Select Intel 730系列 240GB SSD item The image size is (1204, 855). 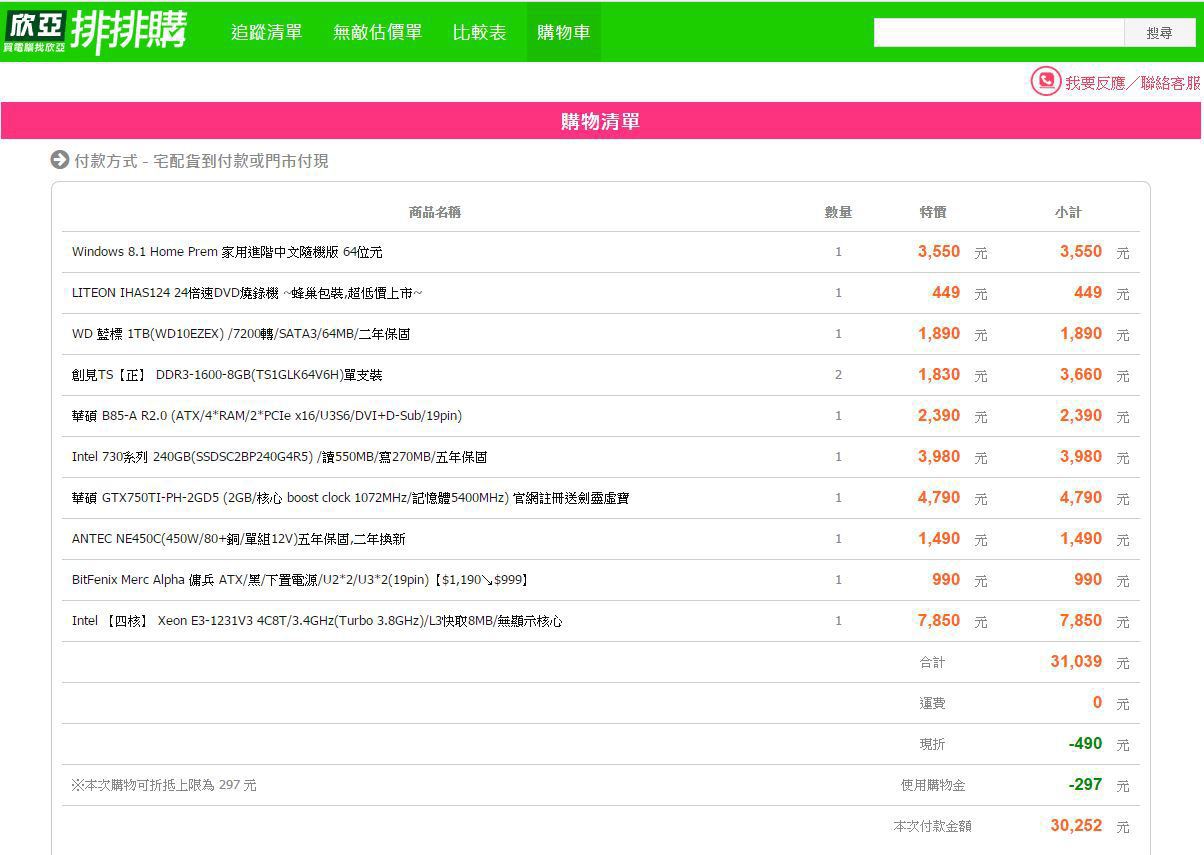pos(279,457)
